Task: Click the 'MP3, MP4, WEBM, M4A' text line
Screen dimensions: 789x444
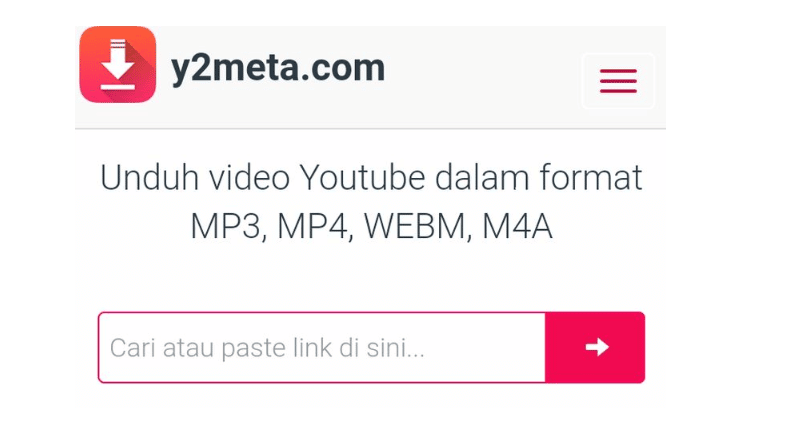Action: (371, 226)
